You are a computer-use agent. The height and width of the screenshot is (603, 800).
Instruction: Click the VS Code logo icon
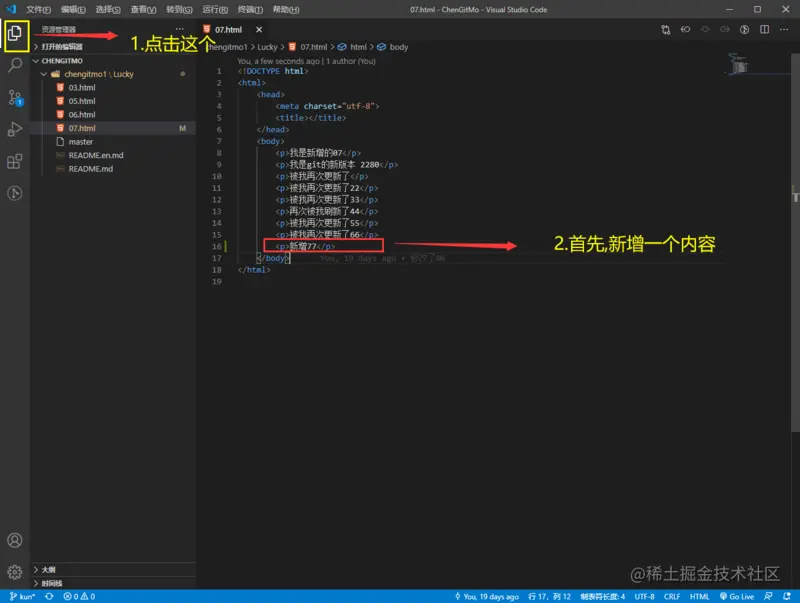11,9
